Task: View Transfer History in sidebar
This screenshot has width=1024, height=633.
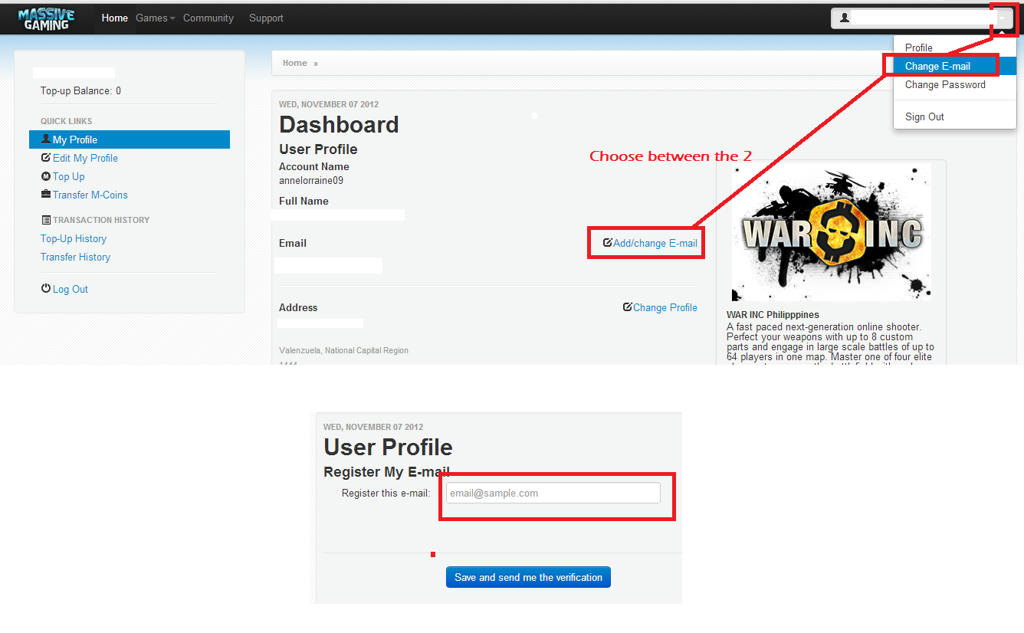Action: (x=75, y=257)
